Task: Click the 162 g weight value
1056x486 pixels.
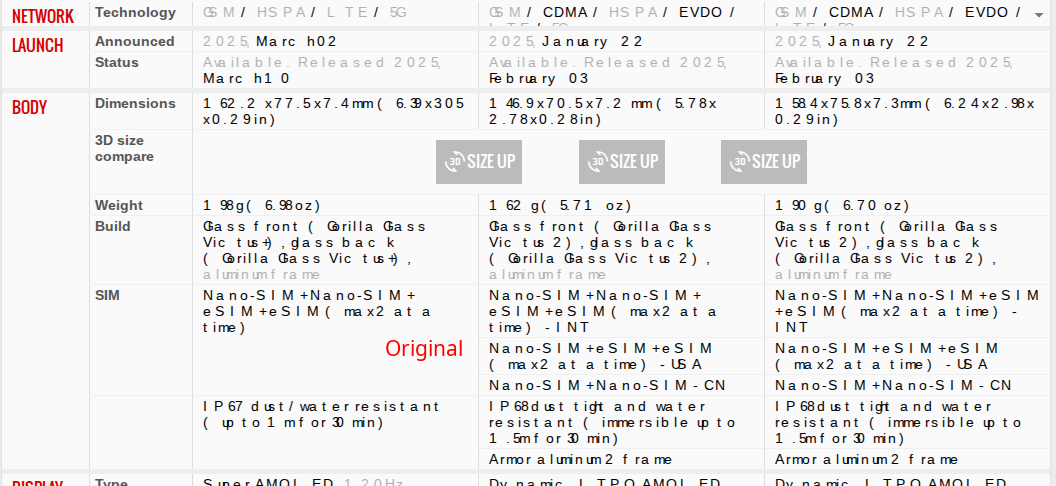Action: (x=559, y=205)
